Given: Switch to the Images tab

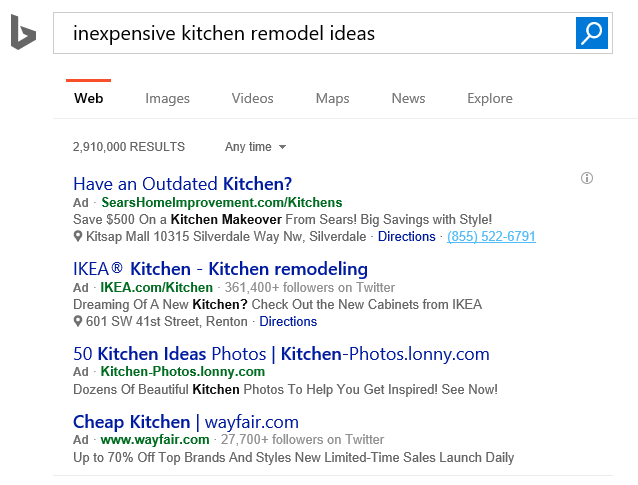Looking at the screenshot, I should pyautogui.click(x=167, y=98).
